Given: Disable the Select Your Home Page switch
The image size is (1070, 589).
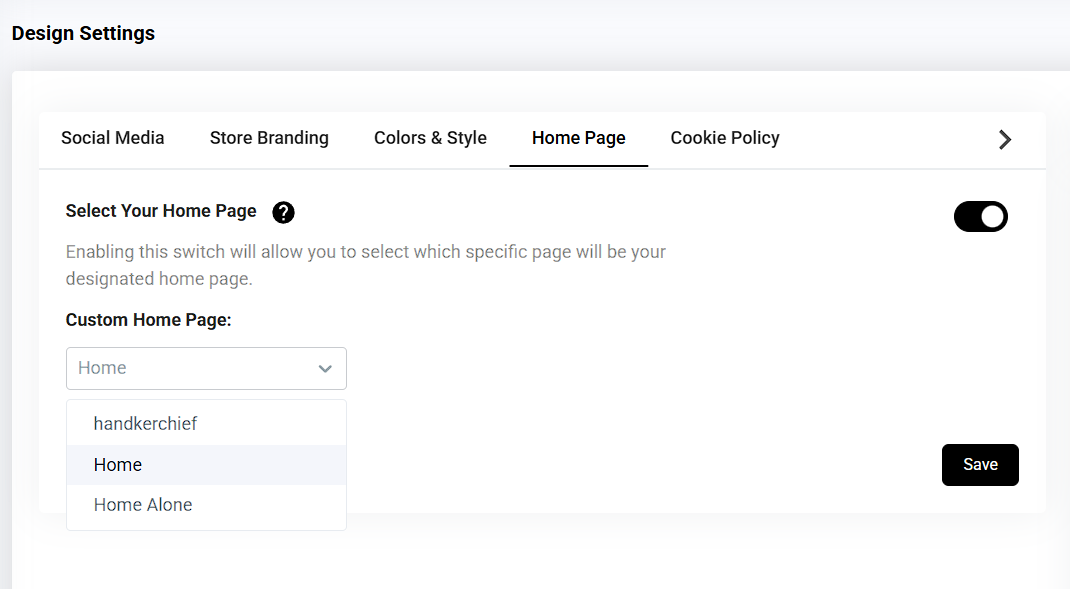Looking at the screenshot, I should pyautogui.click(x=980, y=217).
